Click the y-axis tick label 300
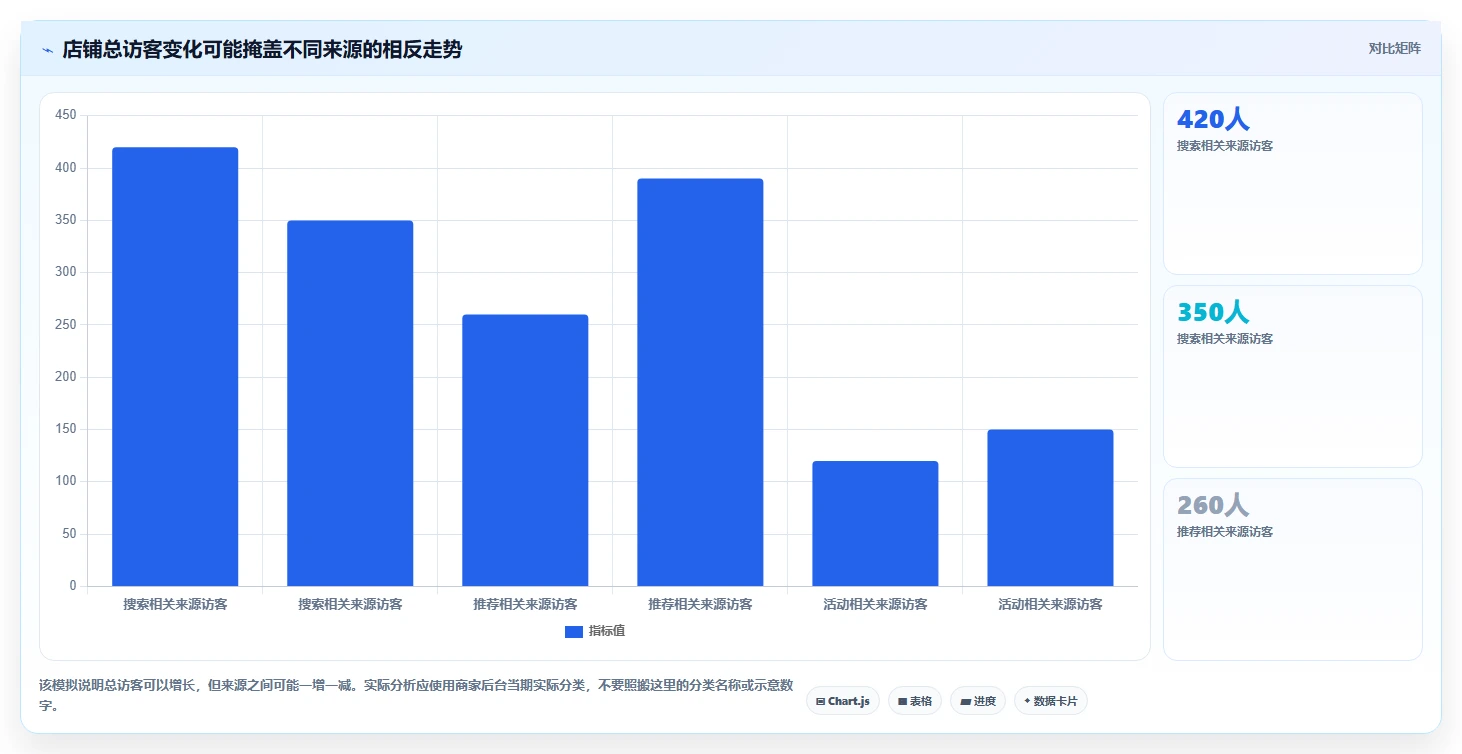 [66, 272]
